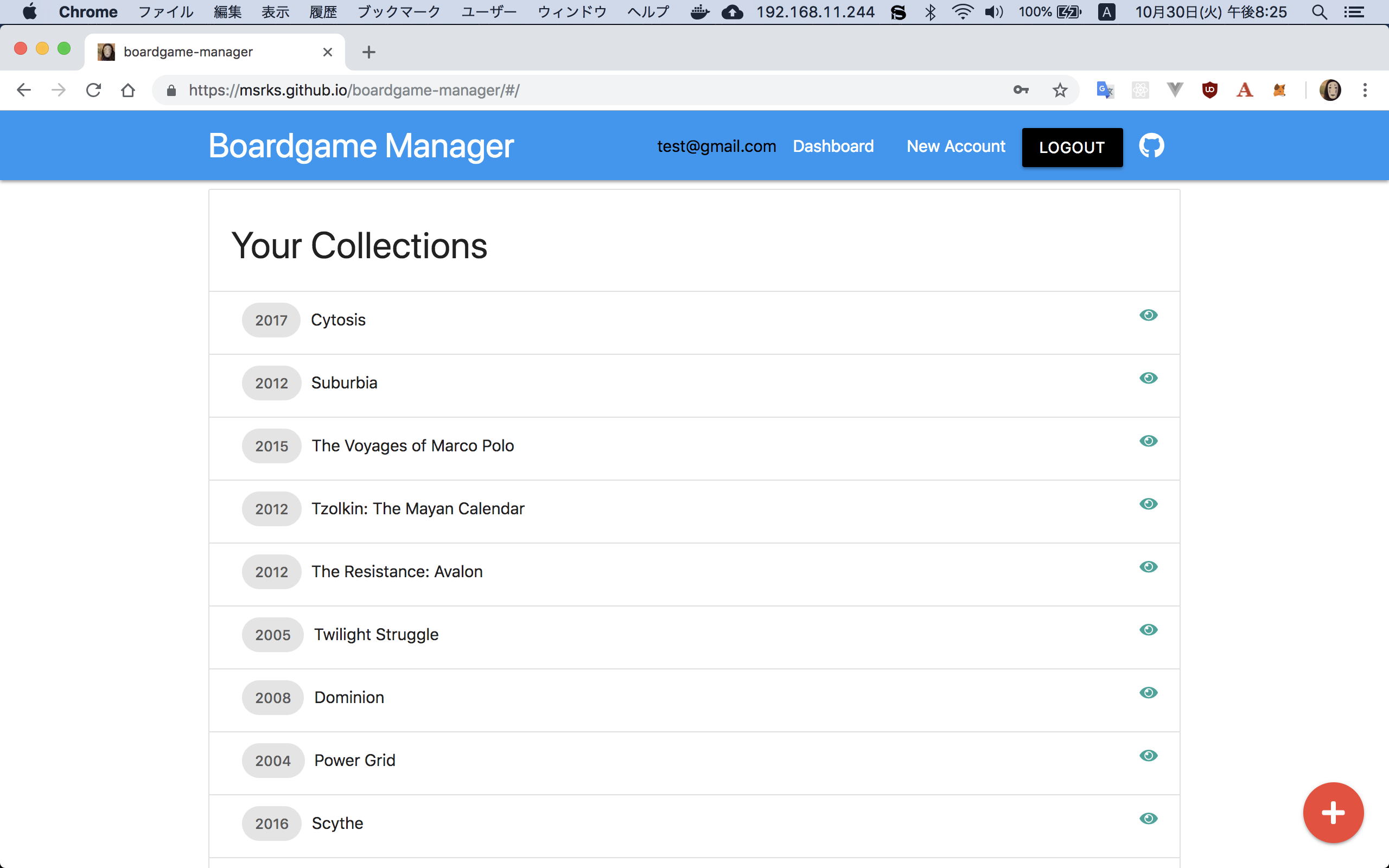The width and height of the screenshot is (1389, 868).
Task: Toggle the eye icon for Scythe
Action: pyautogui.click(x=1149, y=819)
